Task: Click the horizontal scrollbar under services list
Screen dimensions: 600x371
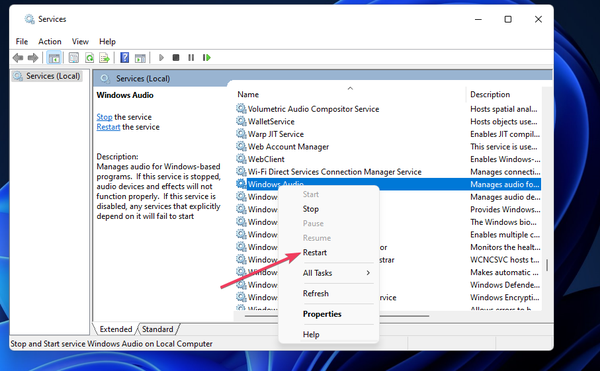Action: pyautogui.click(x=337, y=316)
